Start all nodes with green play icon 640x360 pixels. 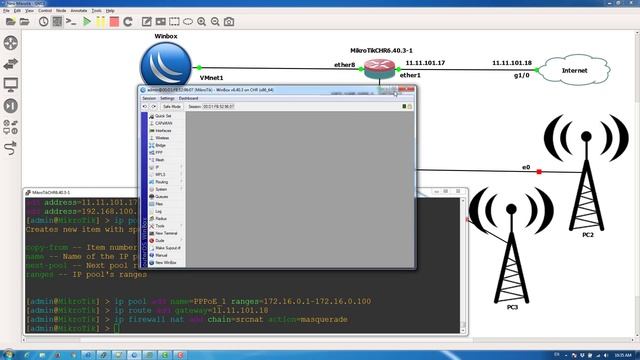(x=87, y=22)
